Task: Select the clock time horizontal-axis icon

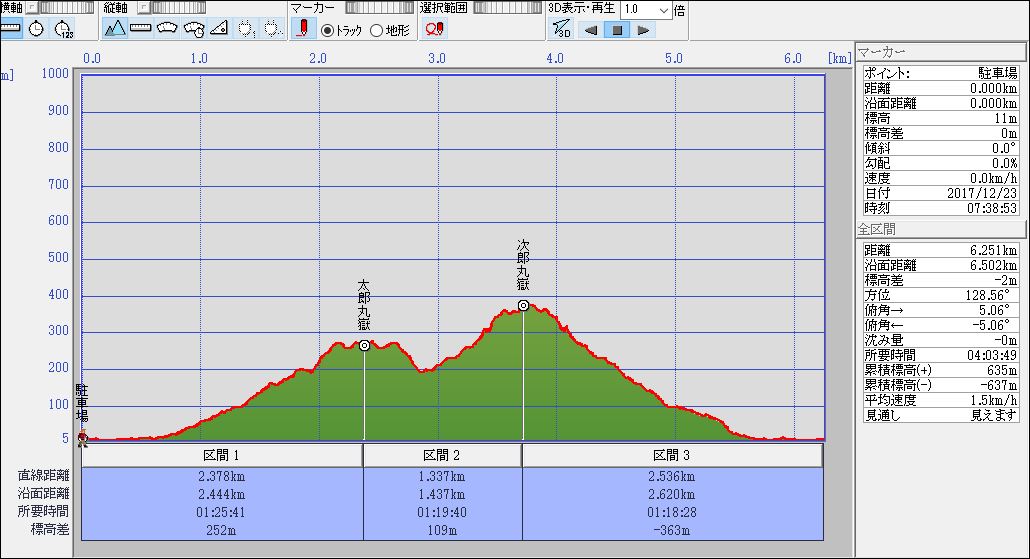Action: click(x=36, y=29)
